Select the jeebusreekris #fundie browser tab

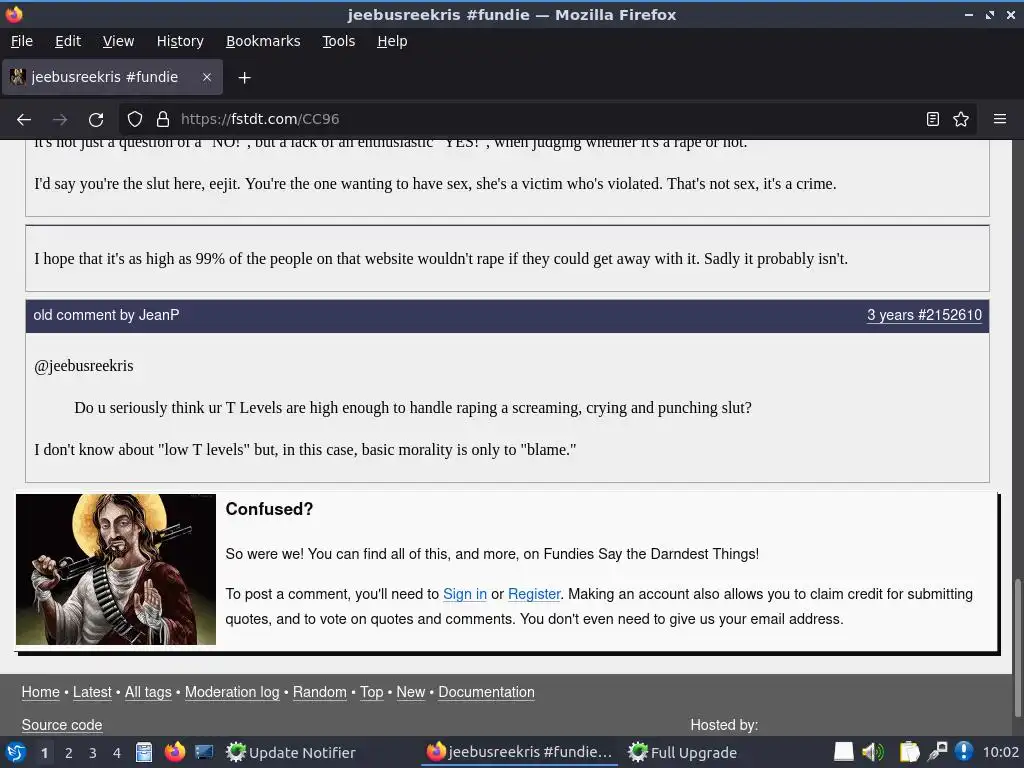[112, 77]
